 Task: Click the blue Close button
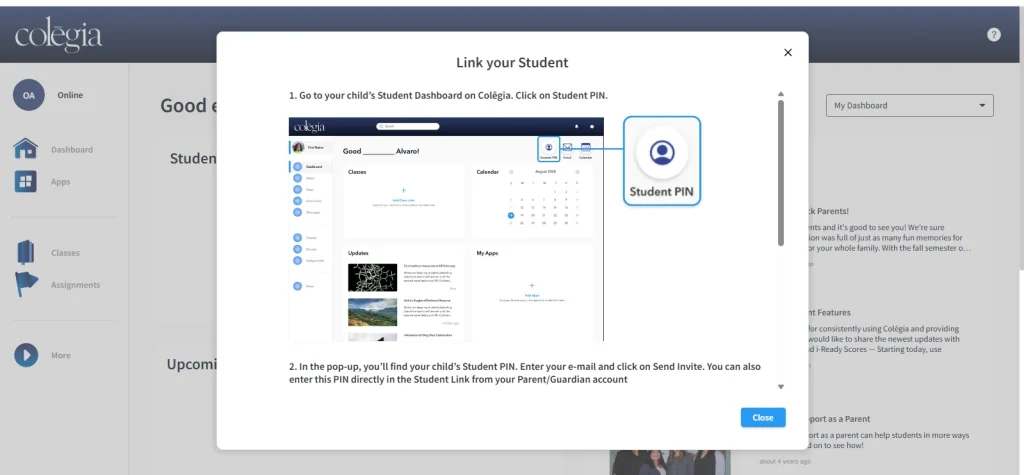point(763,418)
